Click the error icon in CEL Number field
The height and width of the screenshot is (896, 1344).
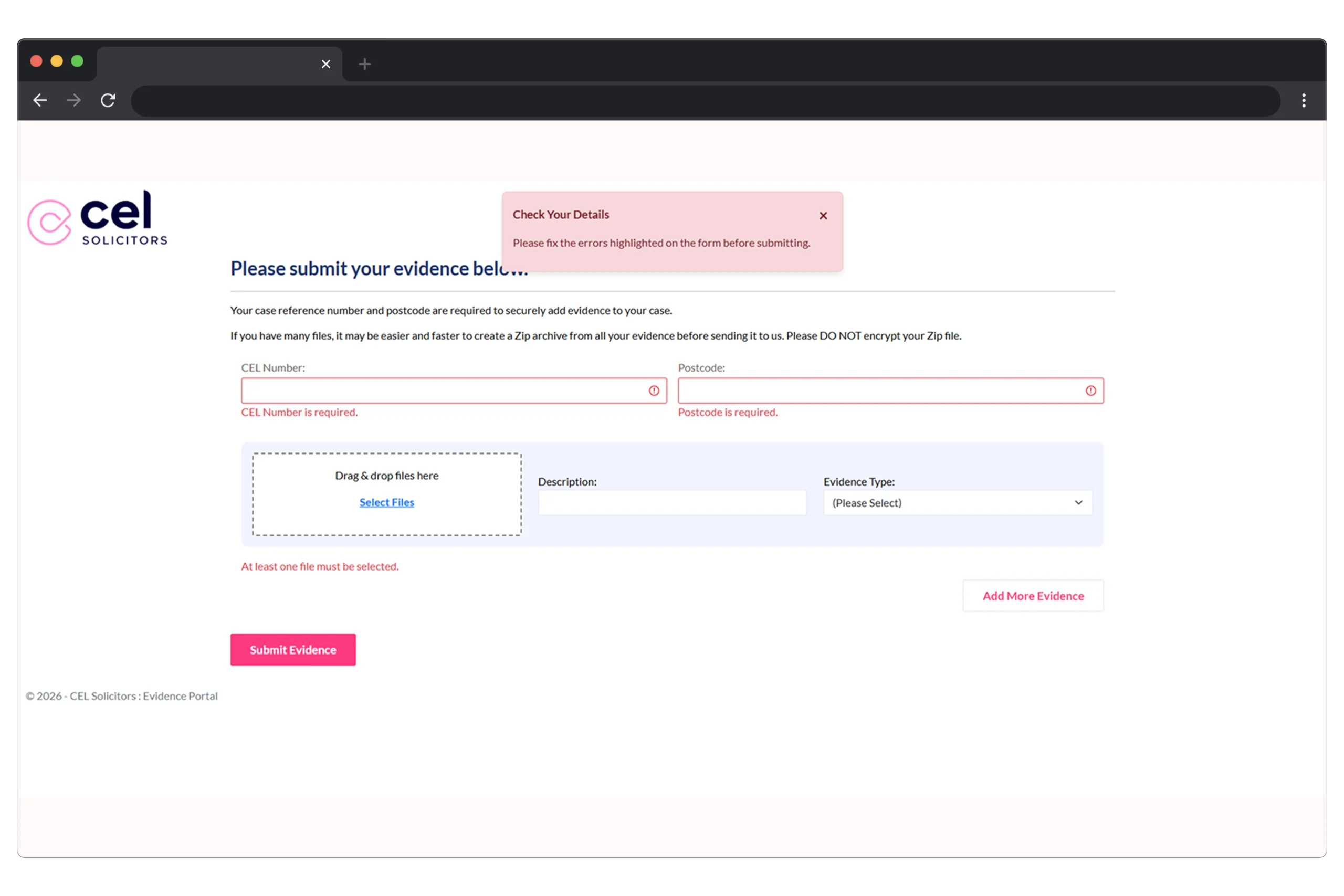[x=654, y=391]
